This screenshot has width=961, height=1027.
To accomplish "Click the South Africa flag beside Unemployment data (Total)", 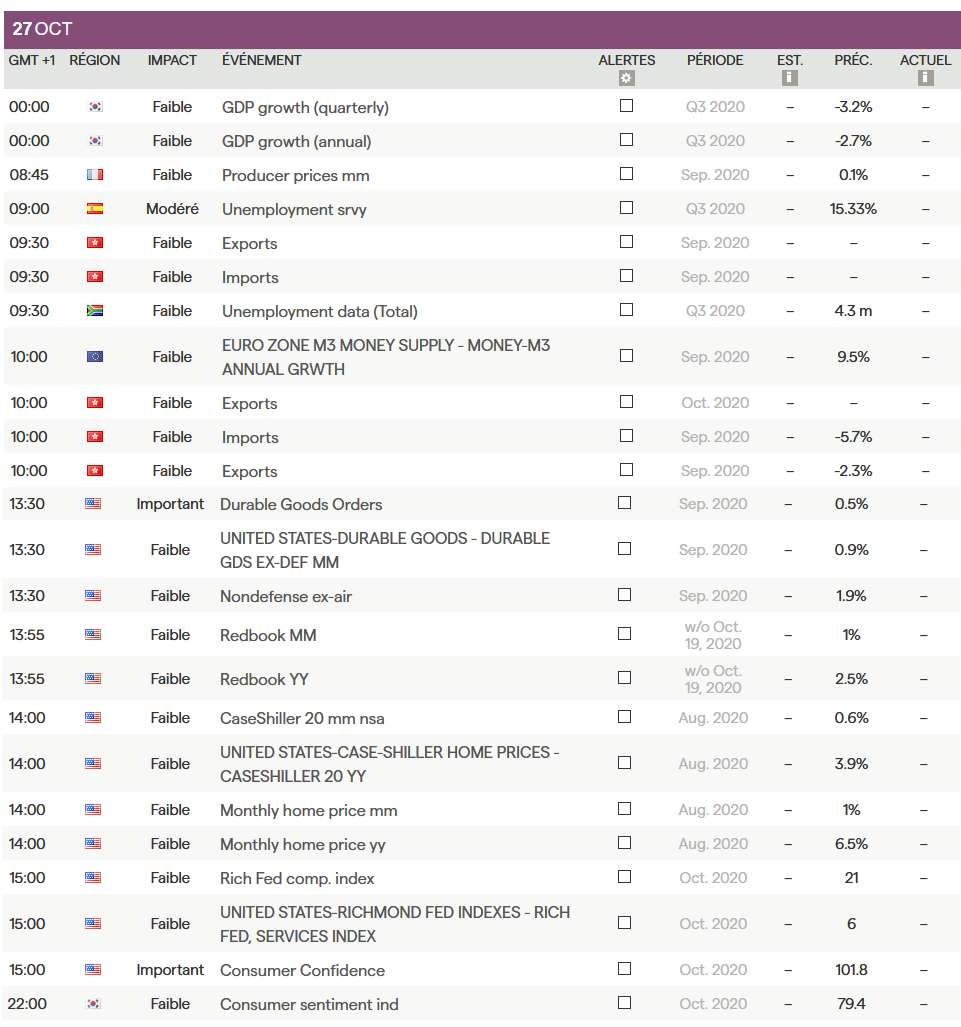I will 95,310.
